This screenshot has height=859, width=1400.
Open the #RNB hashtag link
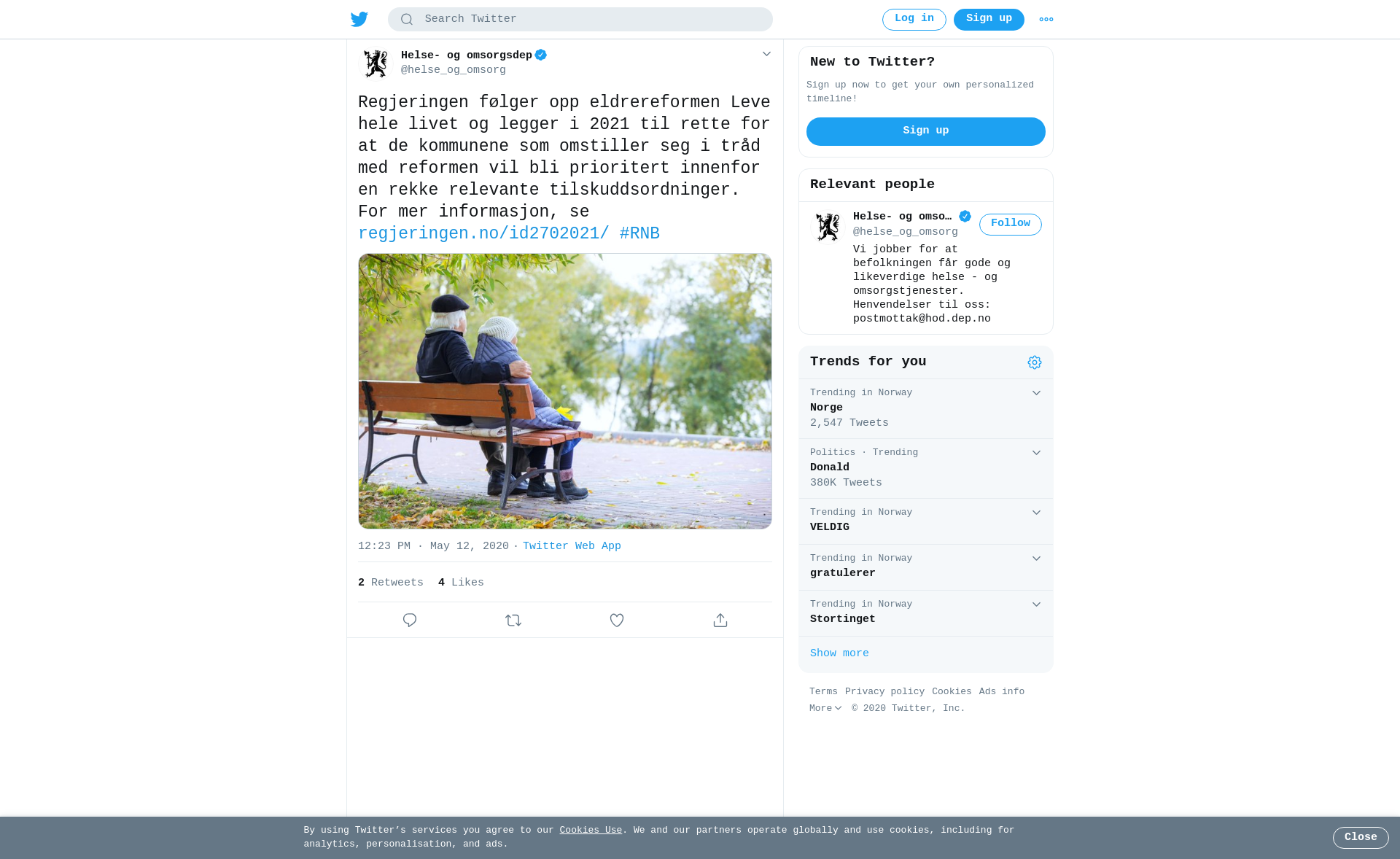[639, 234]
